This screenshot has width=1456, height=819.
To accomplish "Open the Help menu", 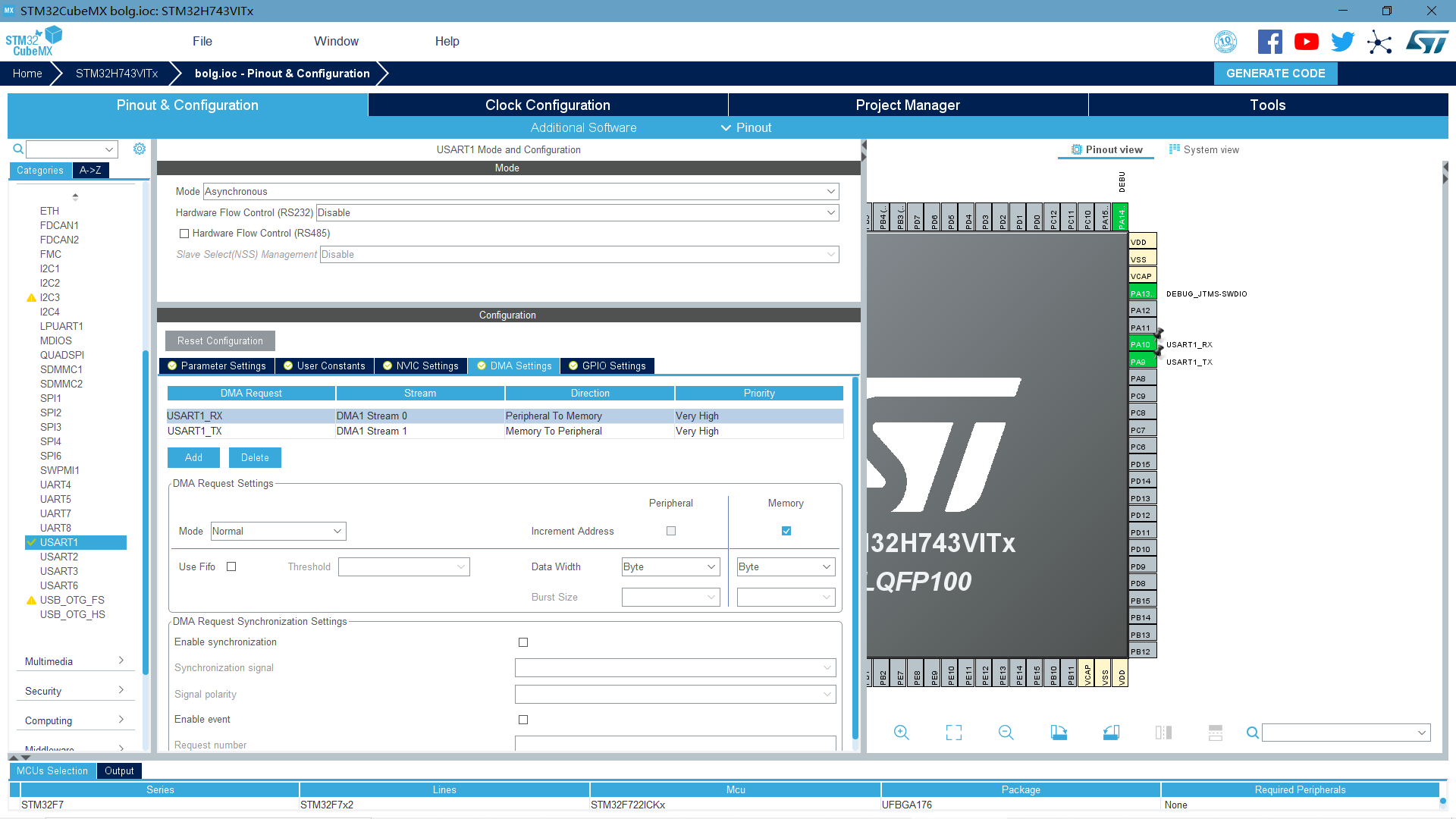I will pos(447,41).
